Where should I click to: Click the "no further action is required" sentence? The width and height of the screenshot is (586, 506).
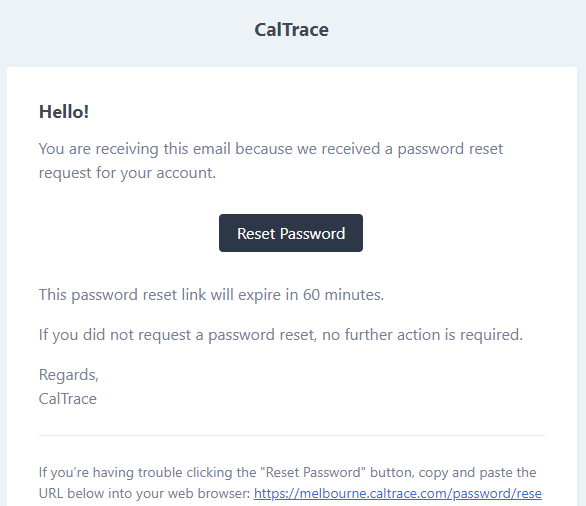pyautogui.click(x=281, y=334)
